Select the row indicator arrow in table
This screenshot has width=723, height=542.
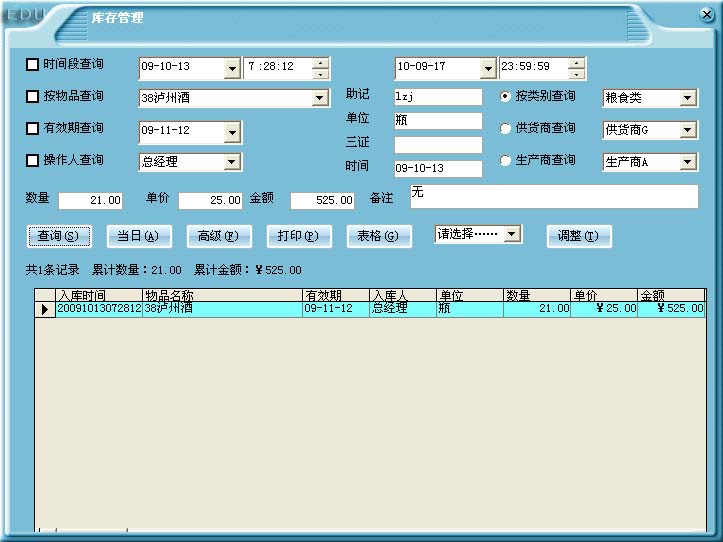pos(45,309)
